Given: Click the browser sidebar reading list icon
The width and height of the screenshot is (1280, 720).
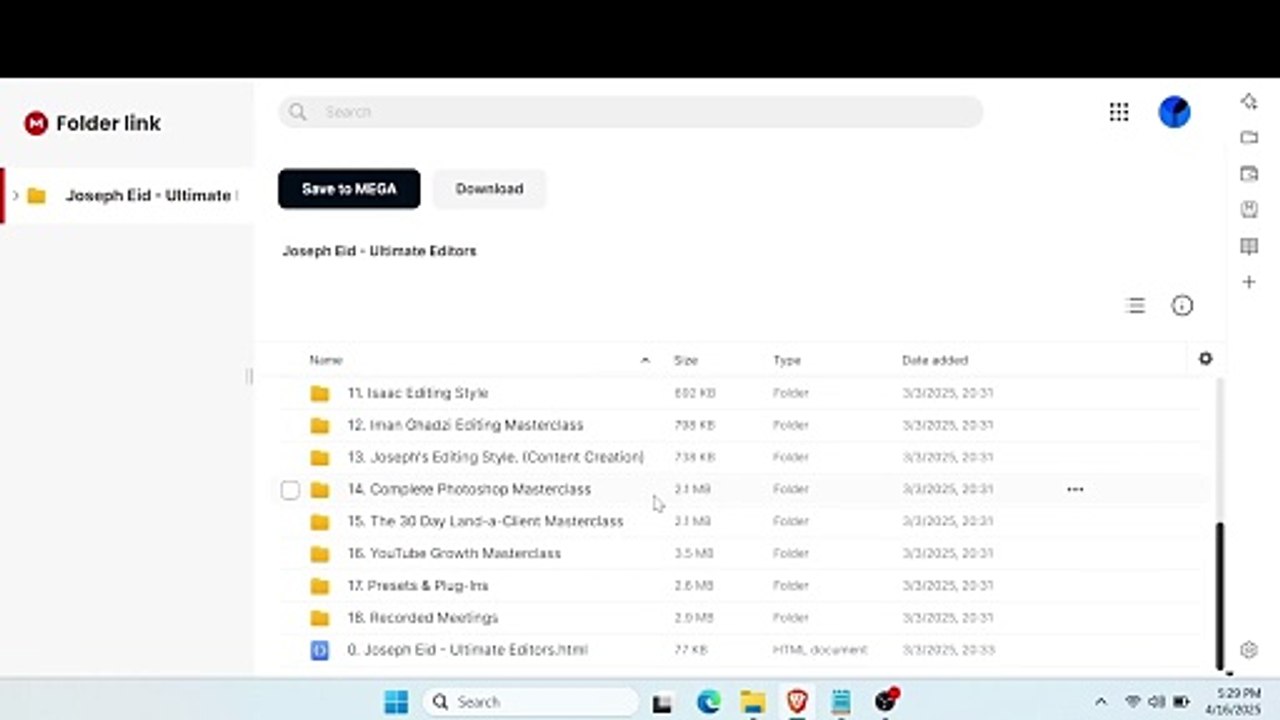Looking at the screenshot, I should 1249,246.
